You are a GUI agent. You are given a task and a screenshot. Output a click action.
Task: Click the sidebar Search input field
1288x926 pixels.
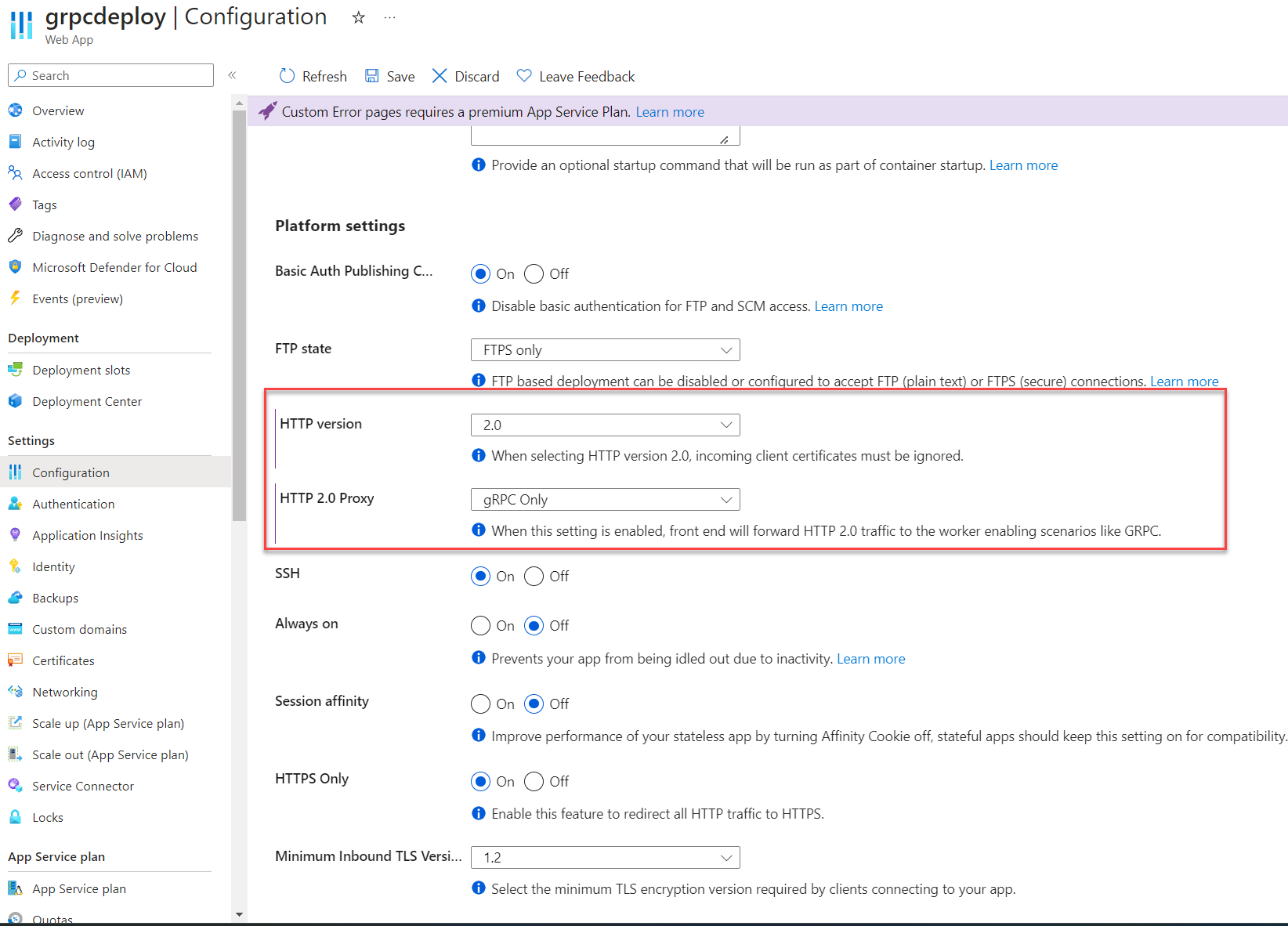coord(110,75)
